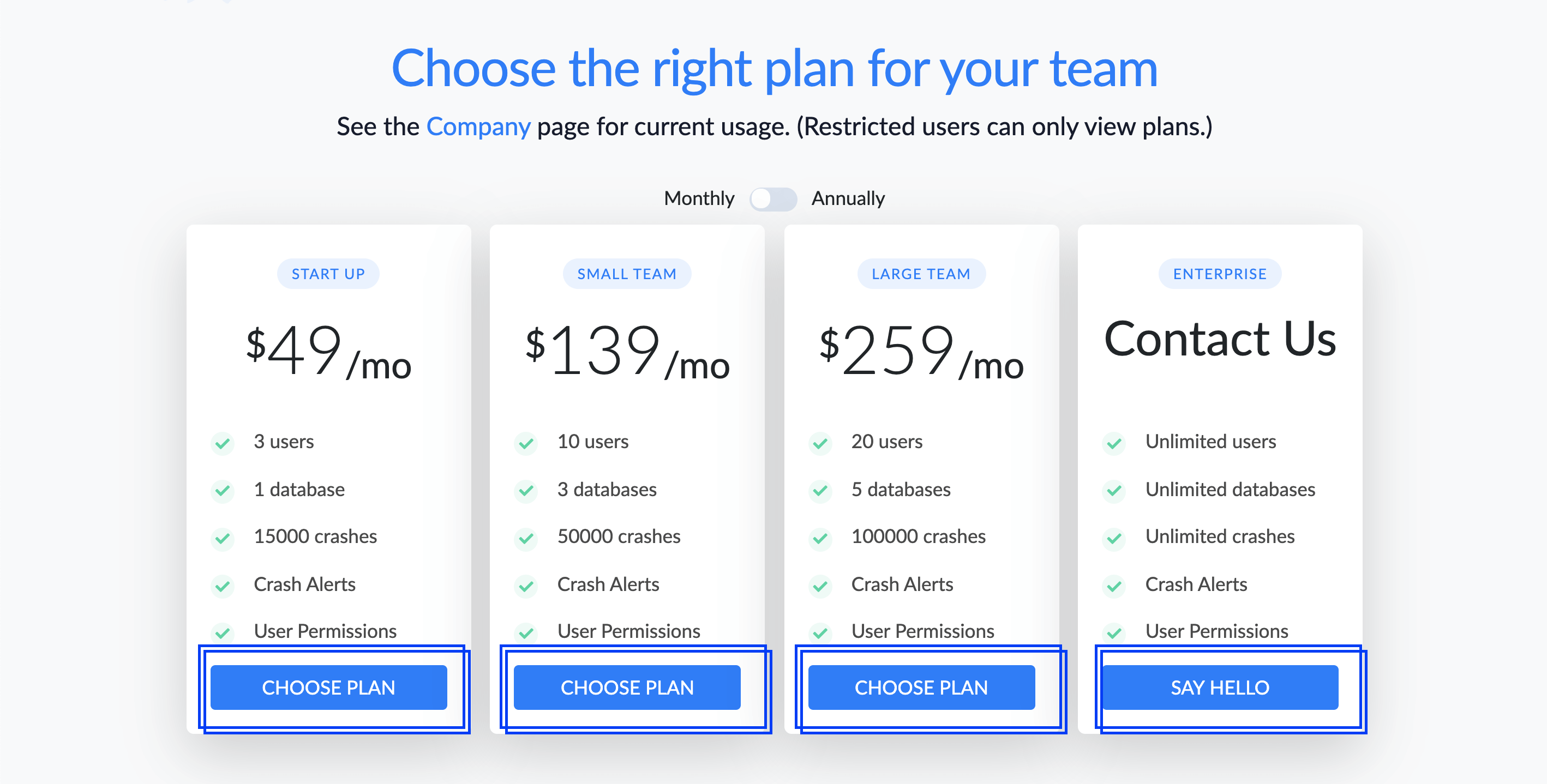This screenshot has height=784, width=1547.
Task: Click checkmark icon beside 3 databases
Action: coord(526,491)
